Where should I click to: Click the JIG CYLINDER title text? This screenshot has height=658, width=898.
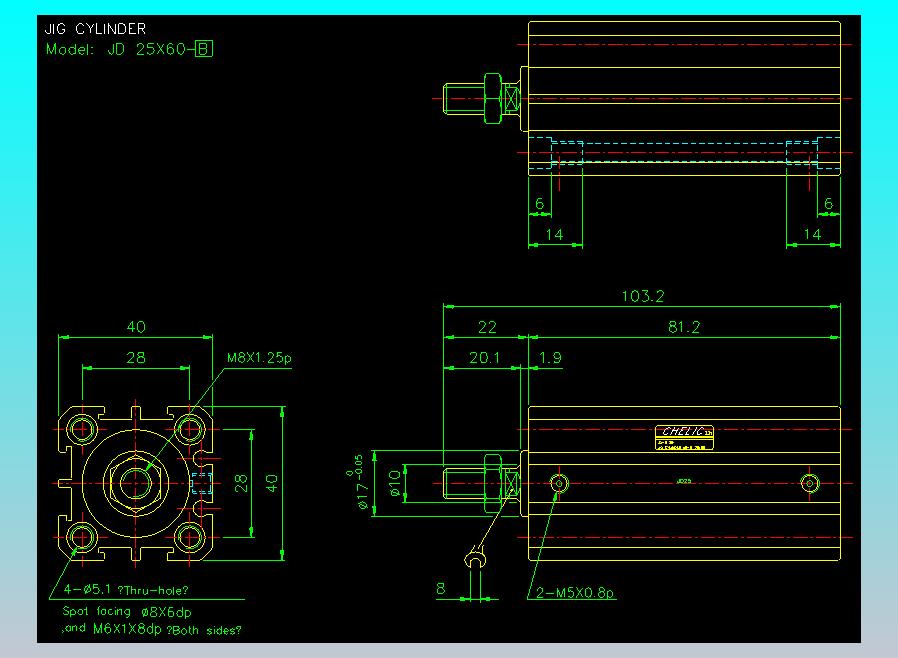pyautogui.click(x=95, y=29)
